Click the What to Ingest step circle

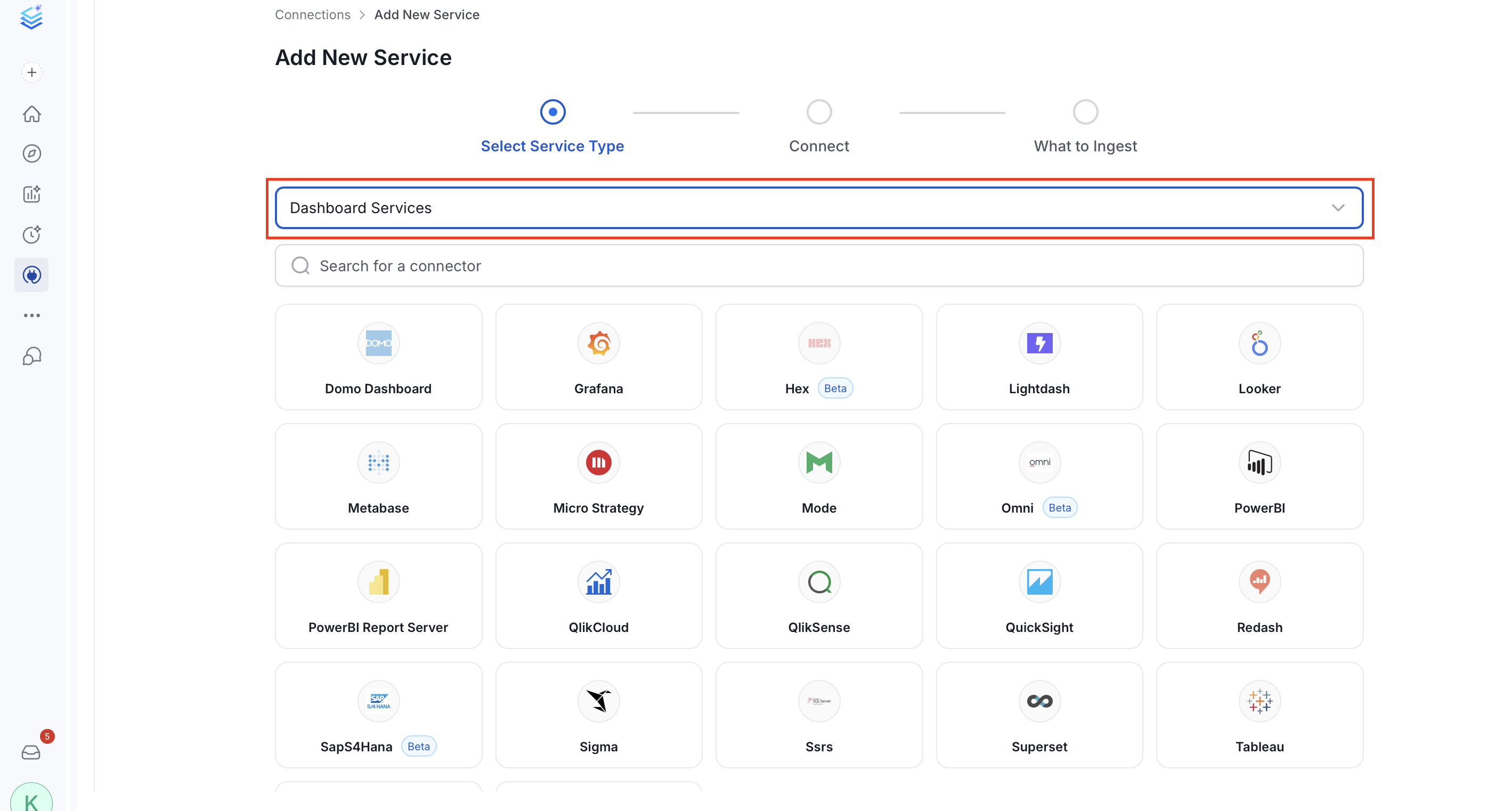coord(1085,111)
